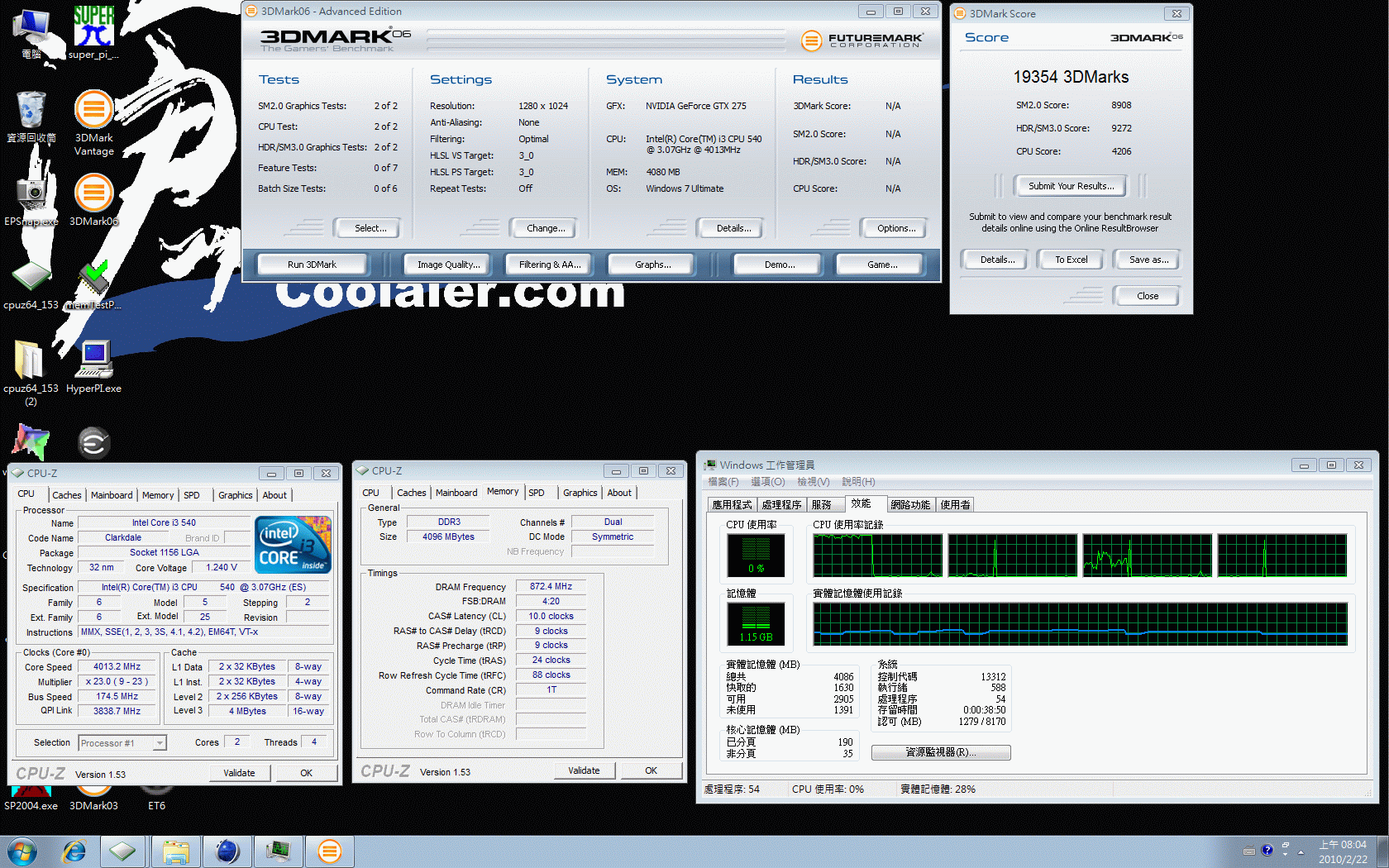Screen dimensions: 1389x868
Task: Launch HyperPI.exe desktop shortcut
Action: 93,367
